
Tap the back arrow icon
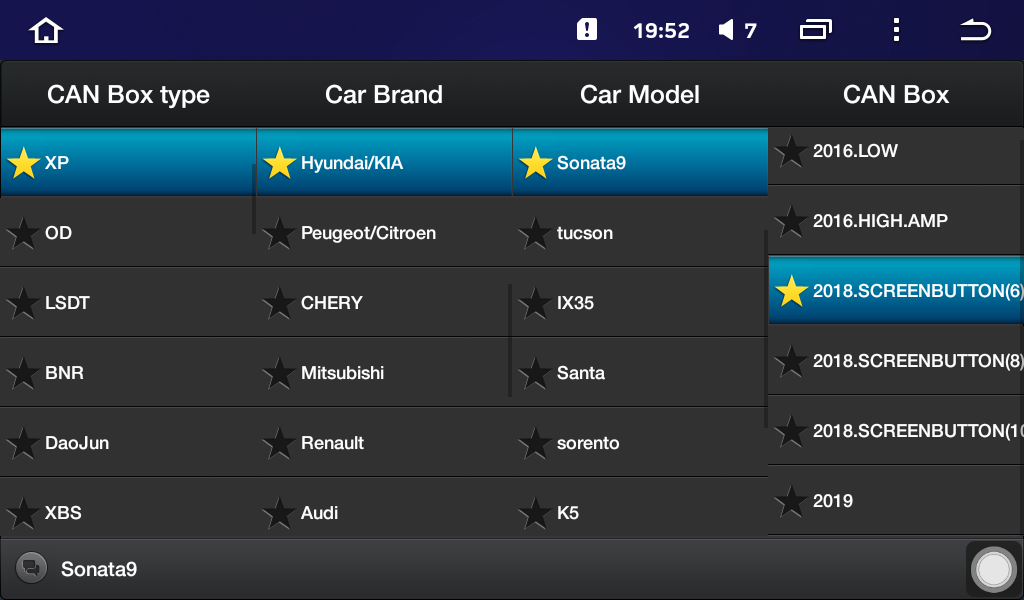975,31
